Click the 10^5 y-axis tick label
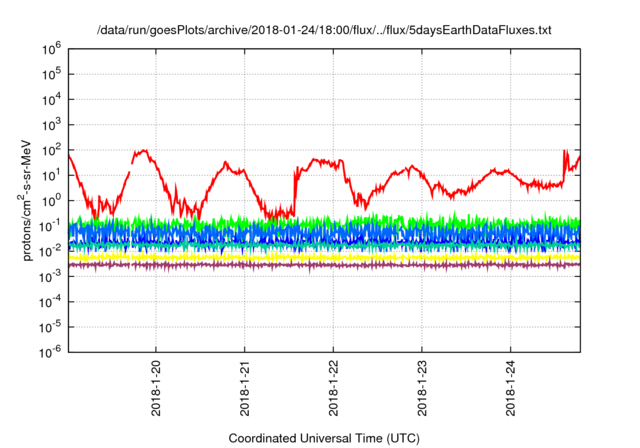This screenshot has height=448, width=640. pyautogui.click(x=51, y=74)
